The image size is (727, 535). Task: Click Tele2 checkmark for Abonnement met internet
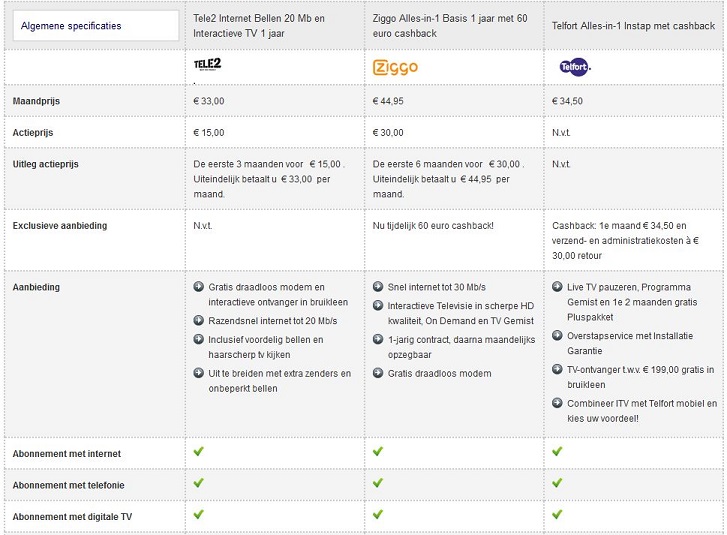(x=198, y=451)
